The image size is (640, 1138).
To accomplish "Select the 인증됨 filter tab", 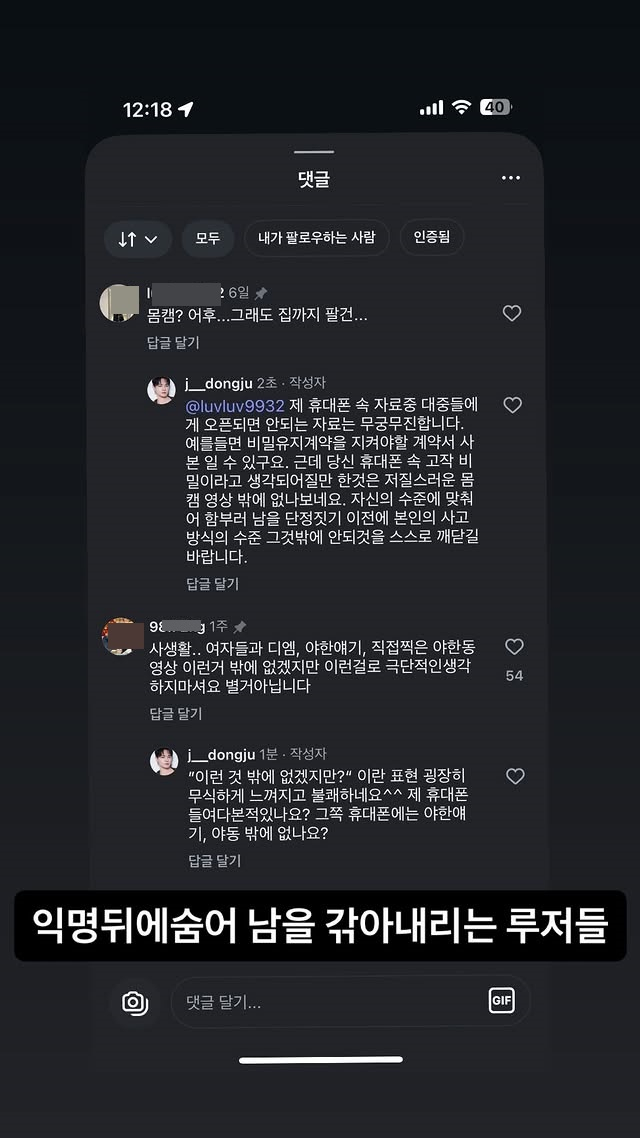I will point(432,238).
